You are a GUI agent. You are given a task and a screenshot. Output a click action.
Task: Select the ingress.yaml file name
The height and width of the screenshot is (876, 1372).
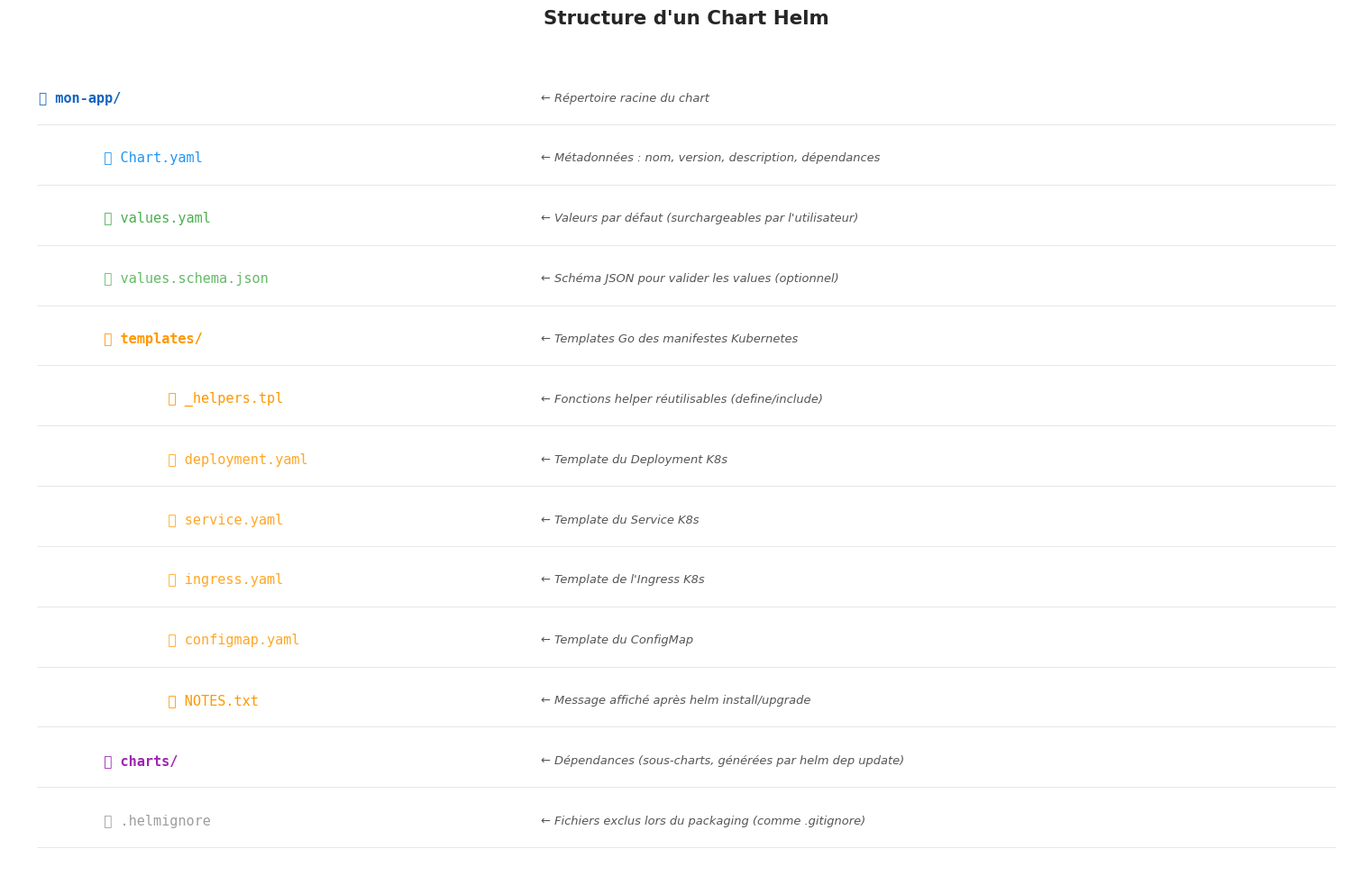(x=233, y=580)
